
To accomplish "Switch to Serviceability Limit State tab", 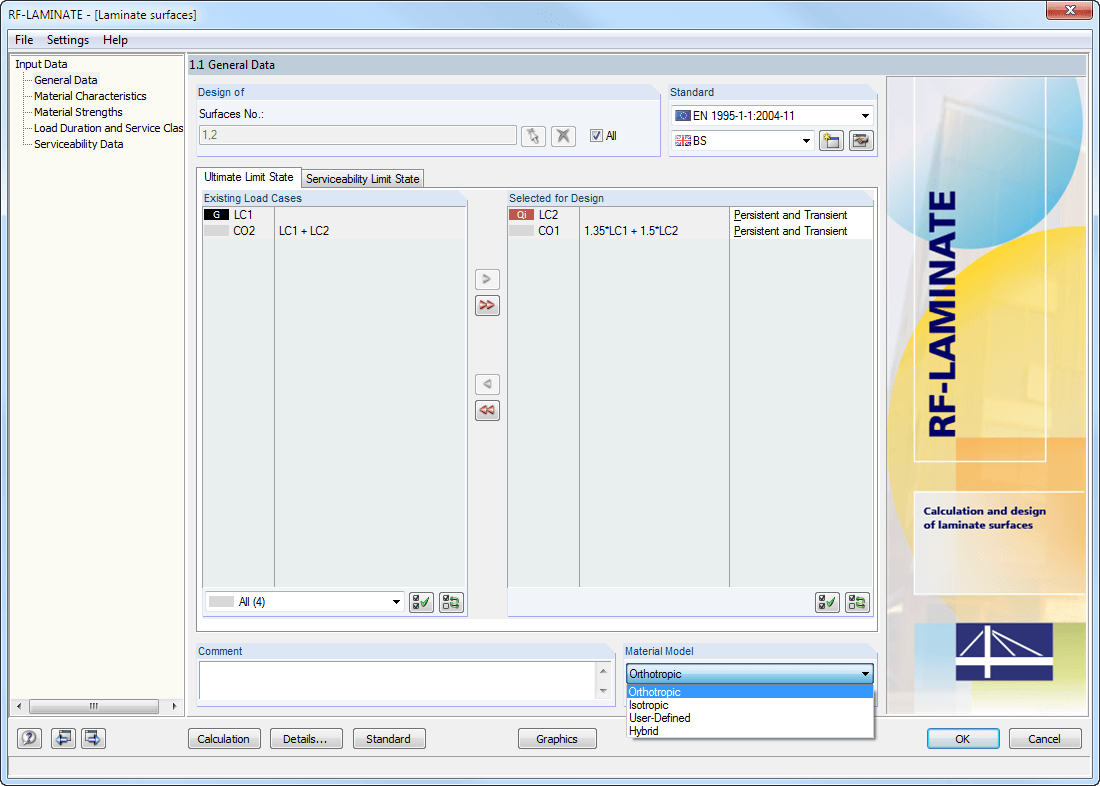I will [x=363, y=179].
